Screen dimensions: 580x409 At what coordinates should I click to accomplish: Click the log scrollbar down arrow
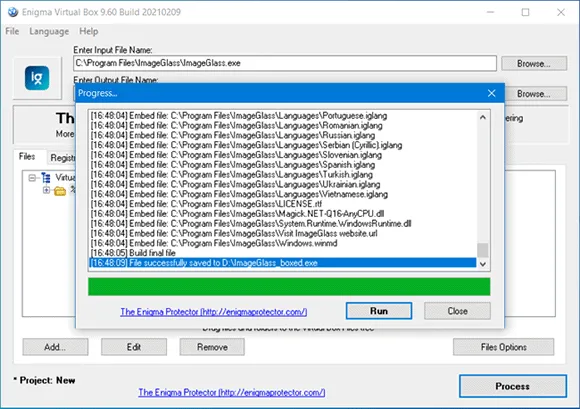(x=483, y=264)
